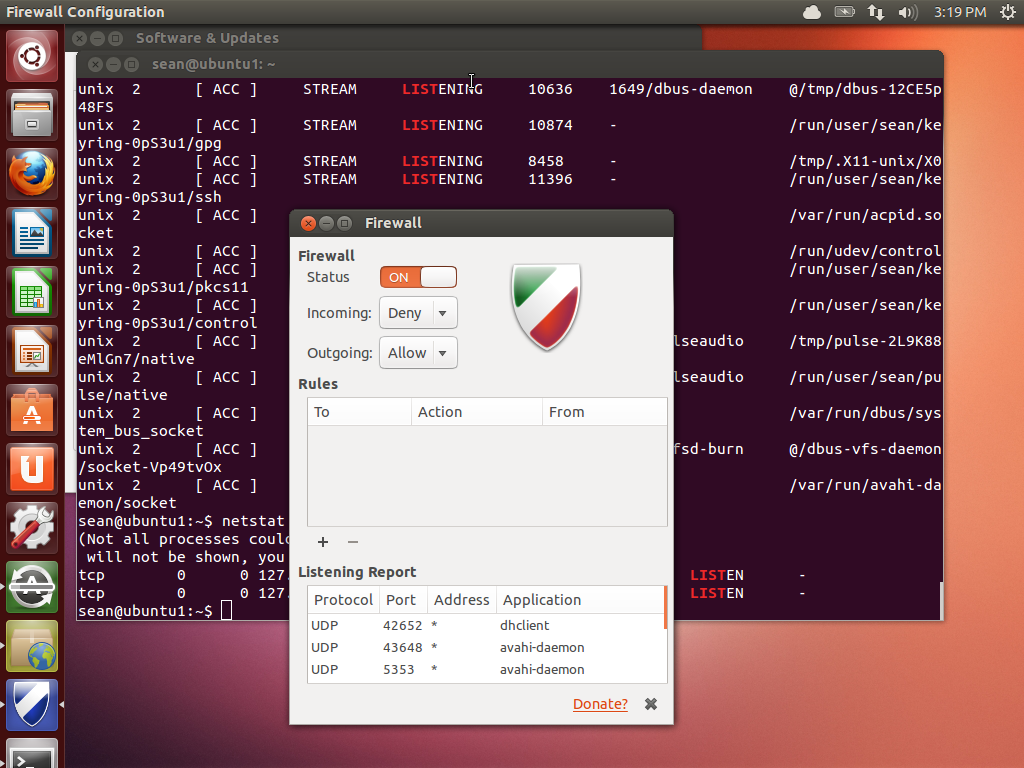Close the sean@ubuntu1 terminal window

95,64
